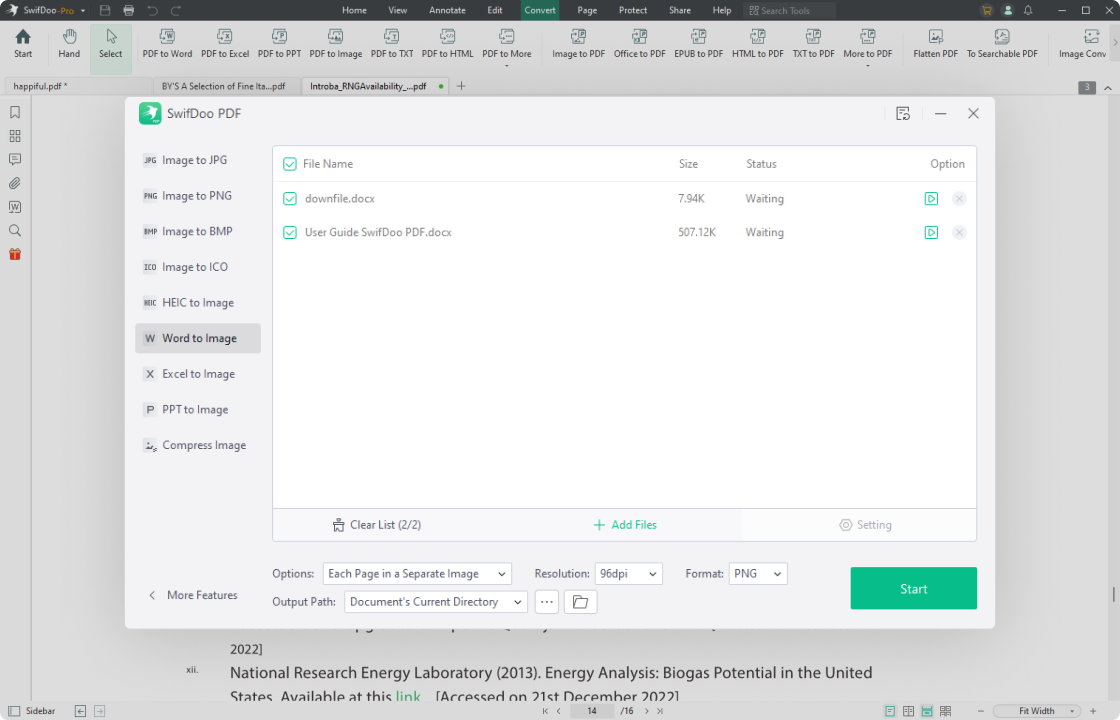Click the Search Tools field
1120x720 pixels.
(x=789, y=10)
